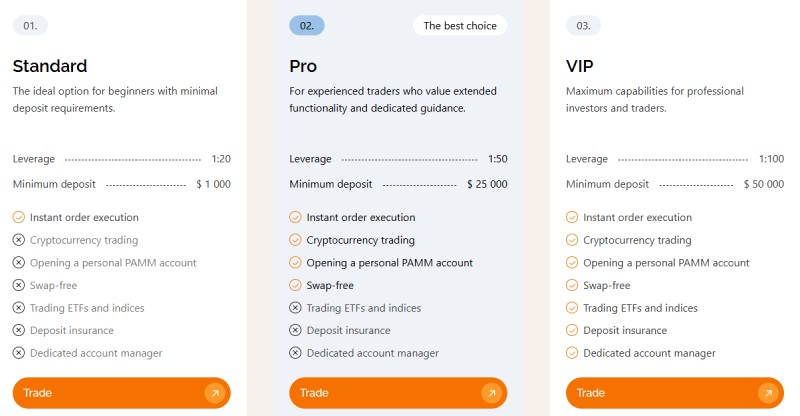
Task: Click Pro plan's Swap-free check icon
Action: pyautogui.click(x=295, y=285)
